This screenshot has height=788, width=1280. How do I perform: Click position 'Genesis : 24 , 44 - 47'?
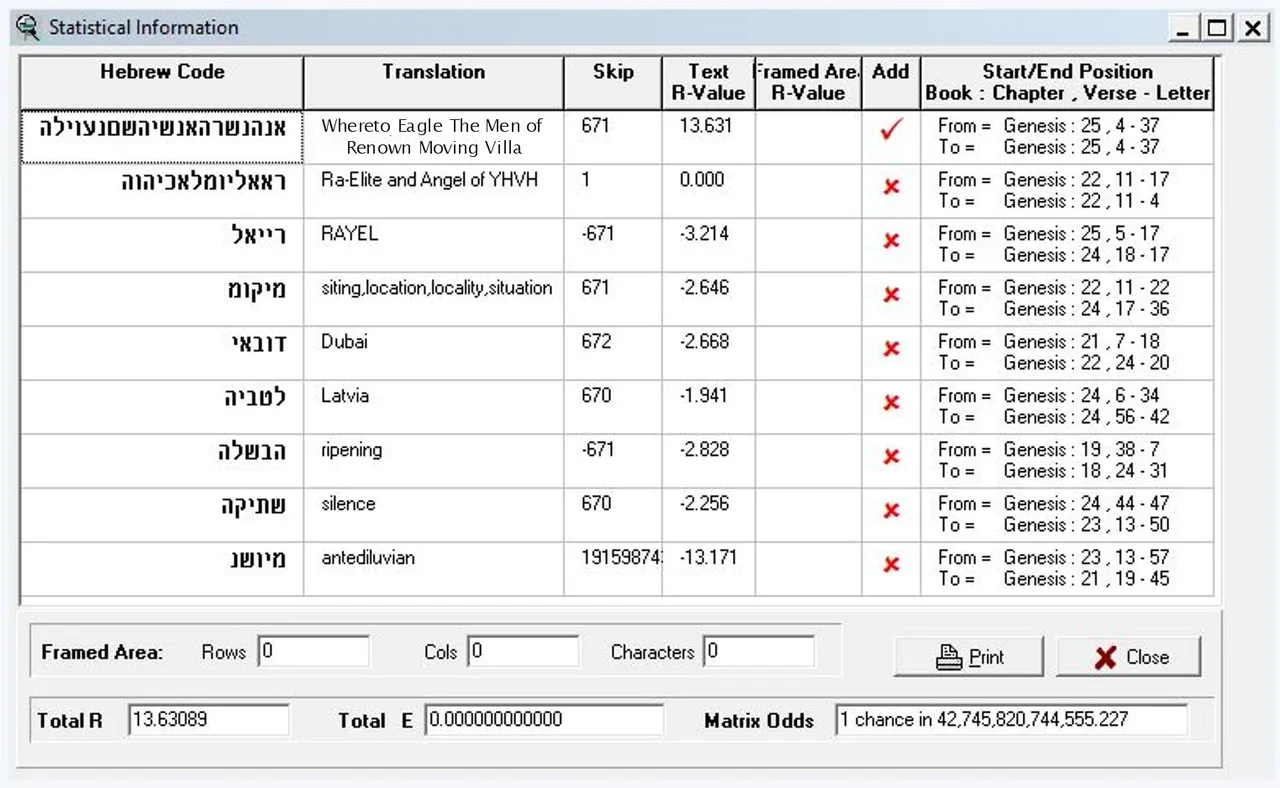pyautogui.click(x=1086, y=504)
